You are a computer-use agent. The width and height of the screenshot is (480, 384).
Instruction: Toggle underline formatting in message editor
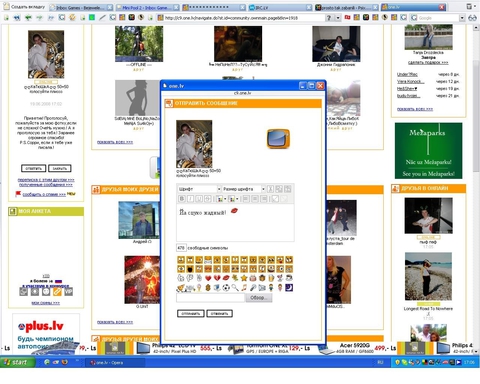point(199,199)
